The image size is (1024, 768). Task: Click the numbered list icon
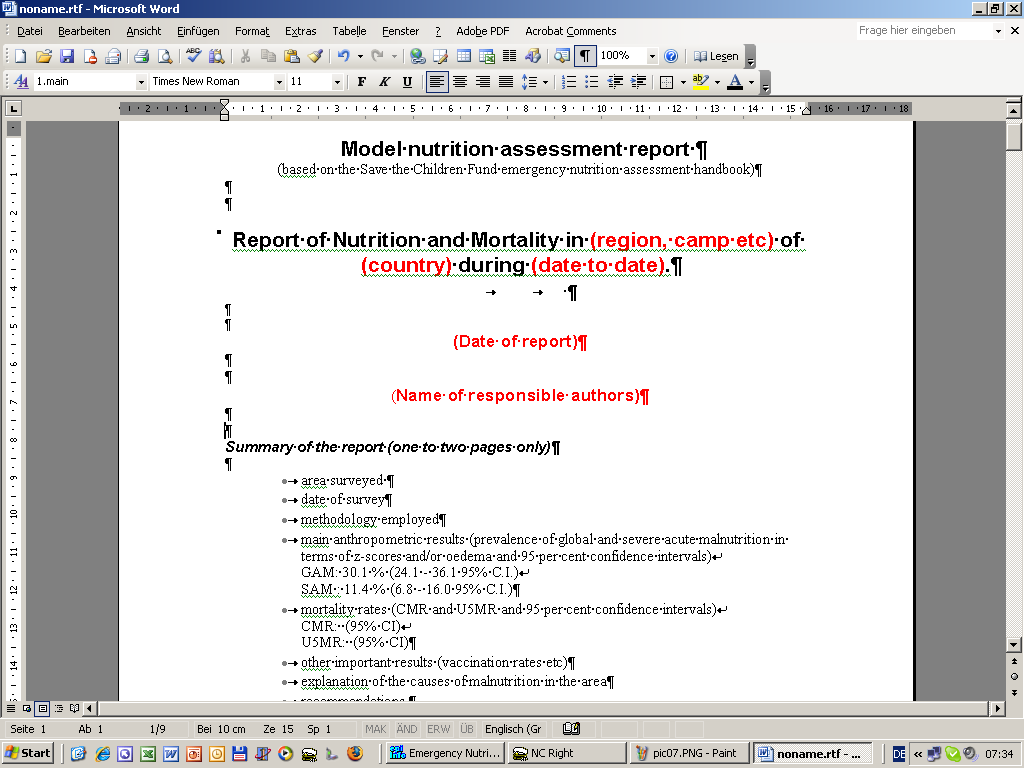[569, 82]
